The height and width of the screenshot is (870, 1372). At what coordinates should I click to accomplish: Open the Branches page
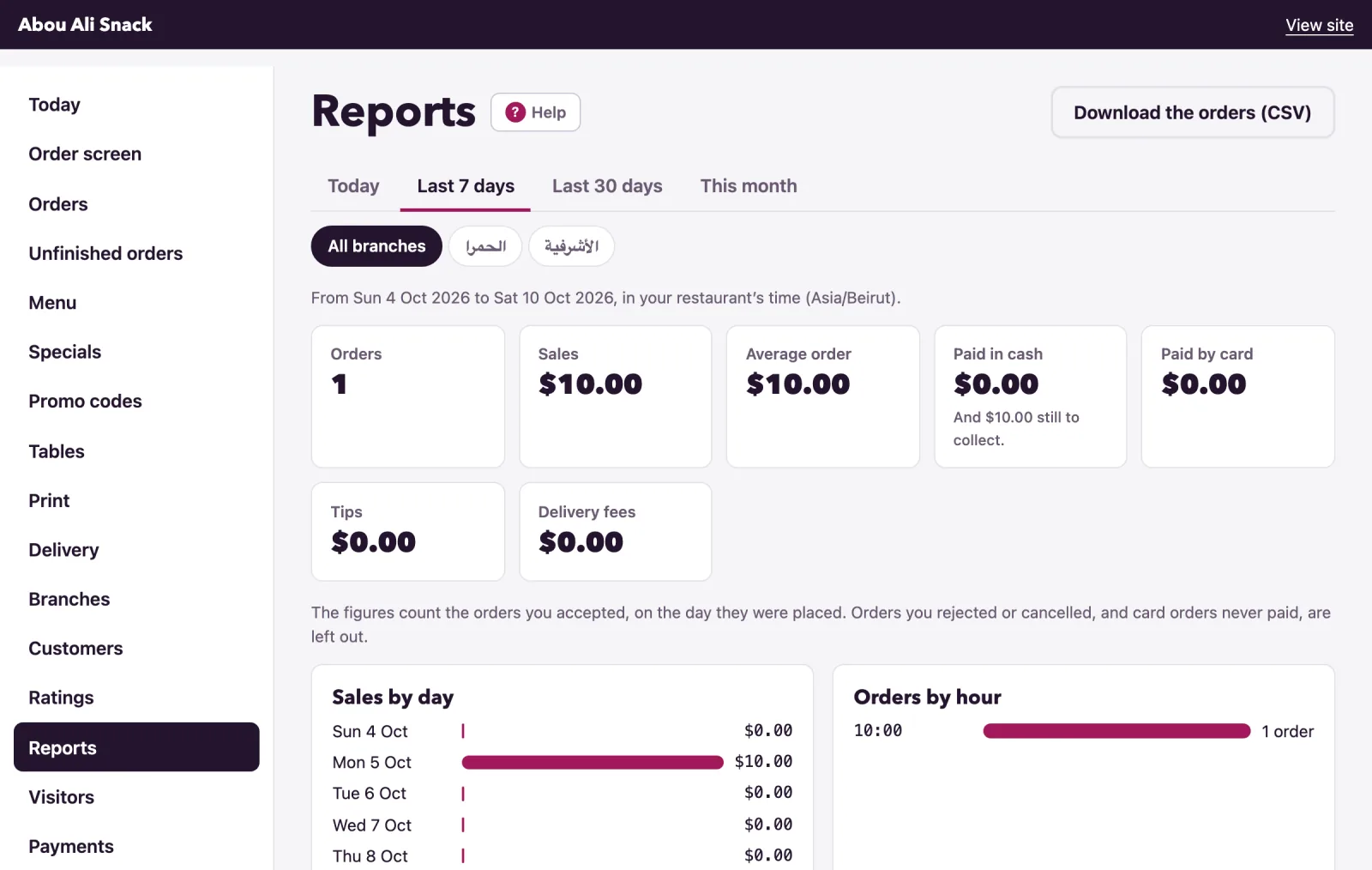[x=136, y=599]
